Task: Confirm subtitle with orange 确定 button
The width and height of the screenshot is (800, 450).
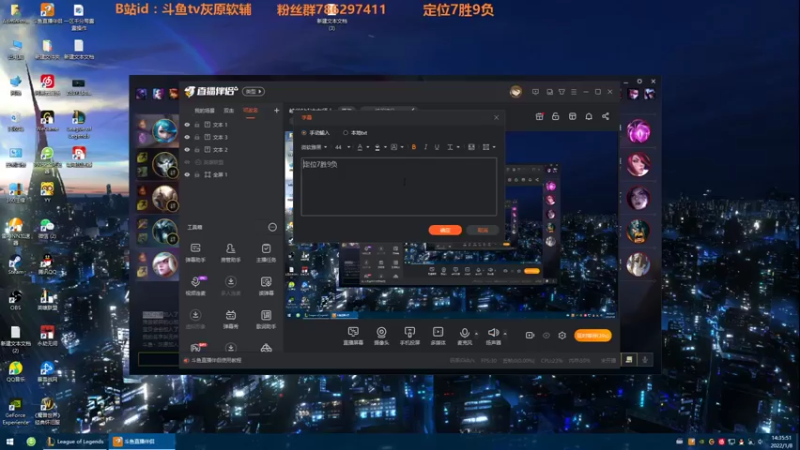Action: tap(445, 230)
